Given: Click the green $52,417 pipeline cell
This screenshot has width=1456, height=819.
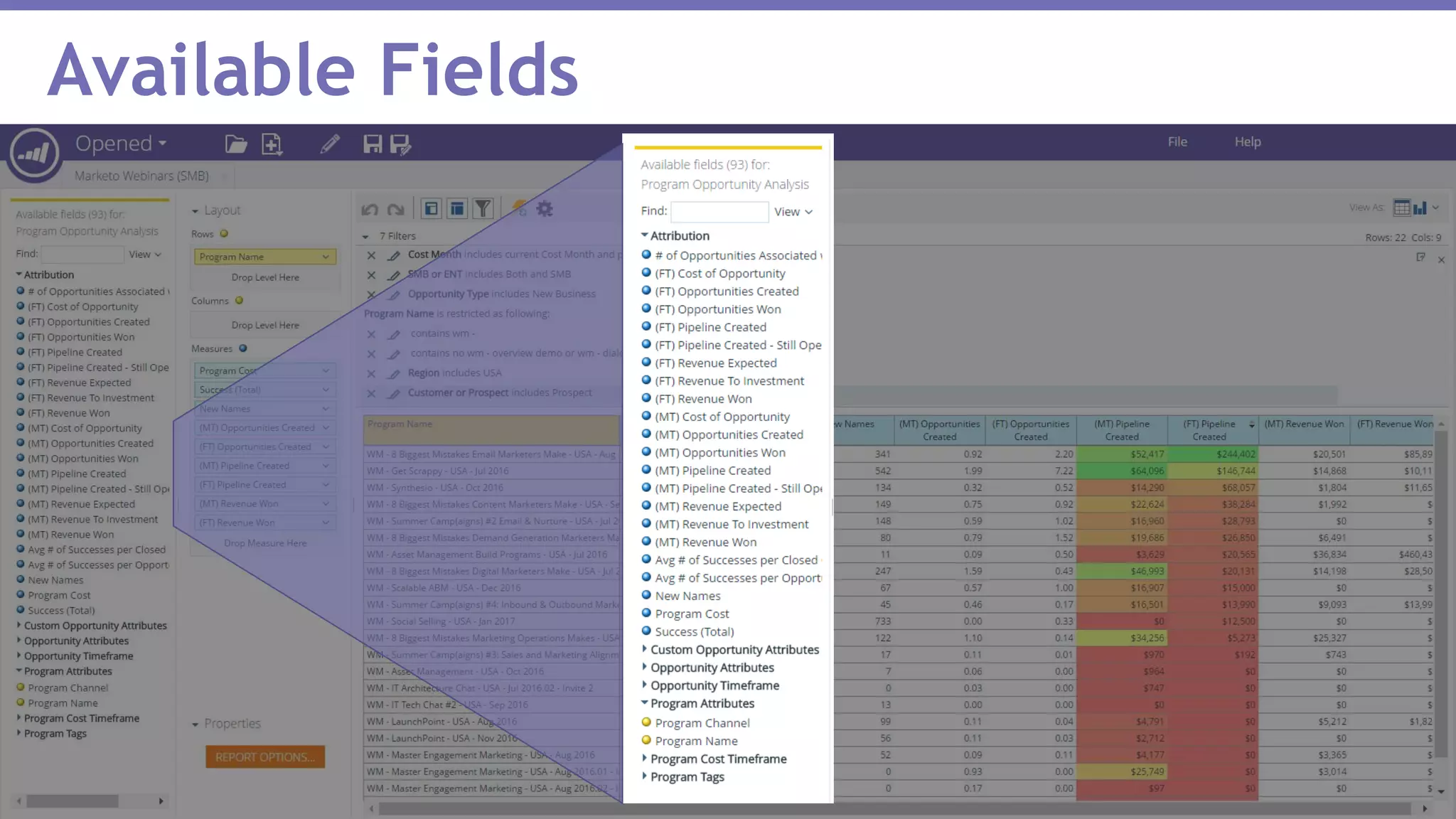Looking at the screenshot, I should (1122, 454).
